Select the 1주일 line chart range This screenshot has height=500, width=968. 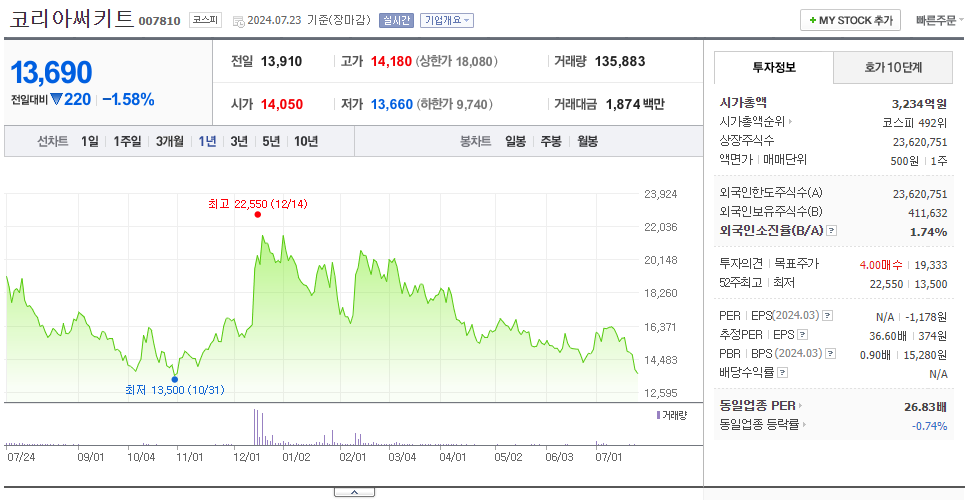[x=127, y=141]
